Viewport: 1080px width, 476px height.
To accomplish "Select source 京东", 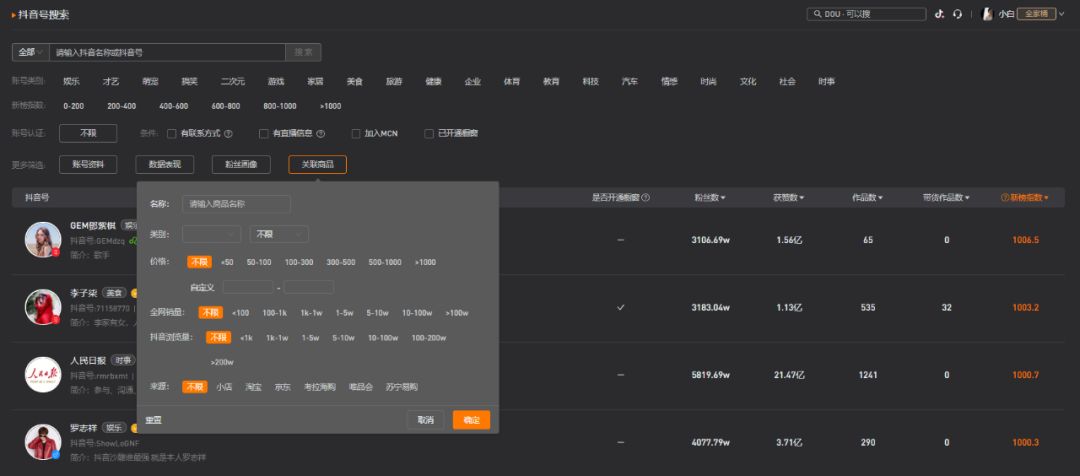I will 282,387.
